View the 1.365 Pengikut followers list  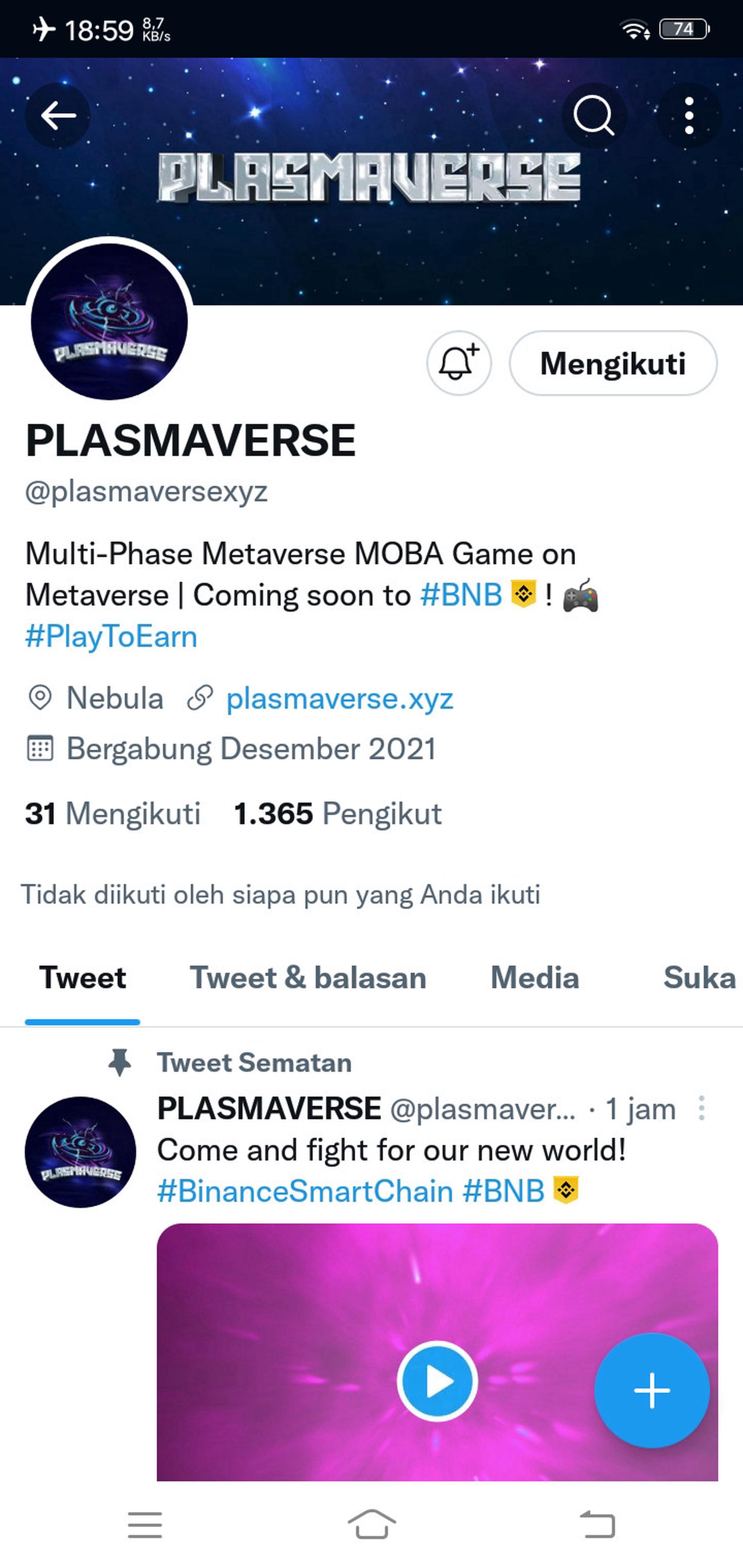click(338, 813)
